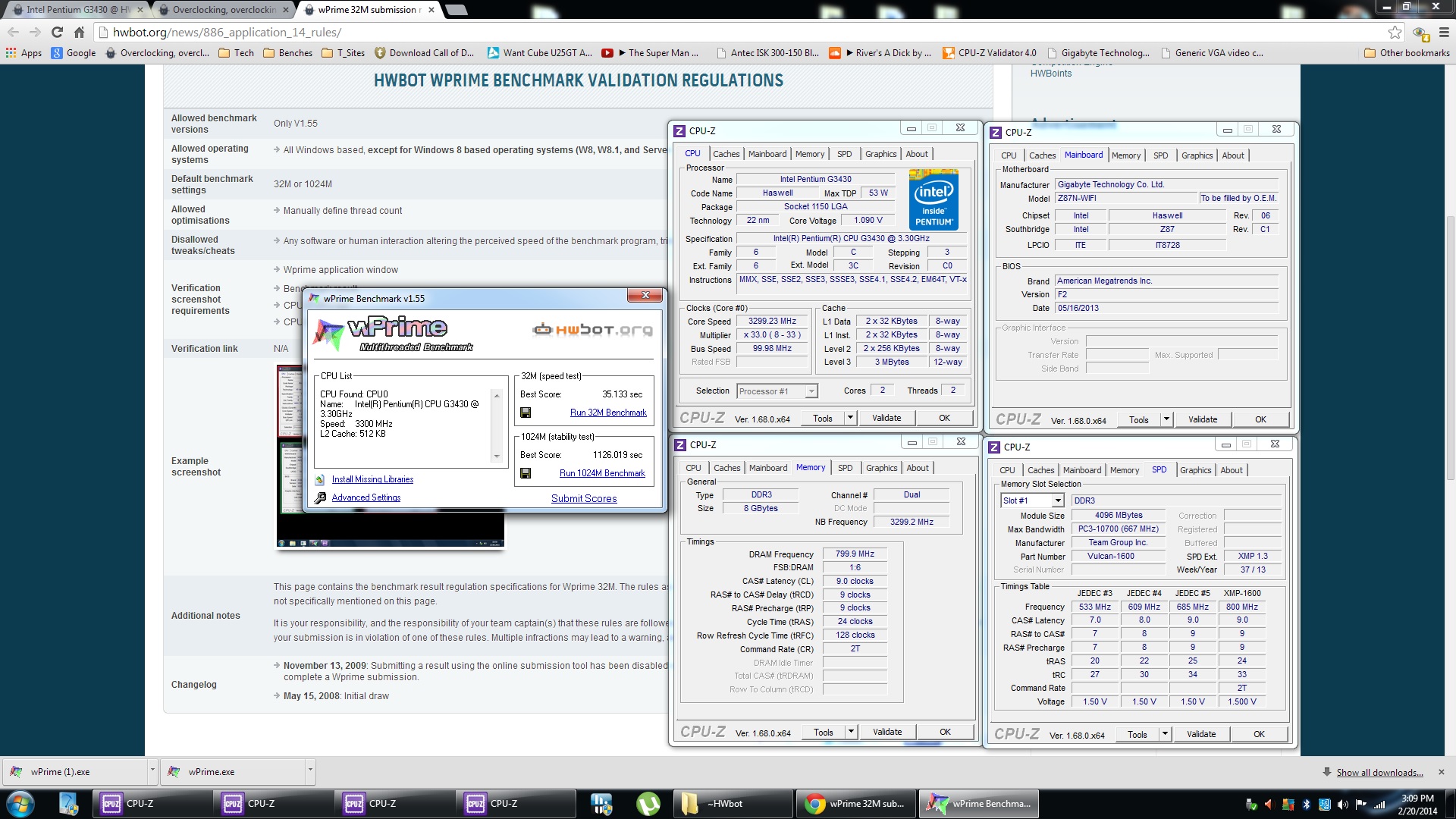
Task: Open the speaker volume tray icon
Action: click(1342, 804)
